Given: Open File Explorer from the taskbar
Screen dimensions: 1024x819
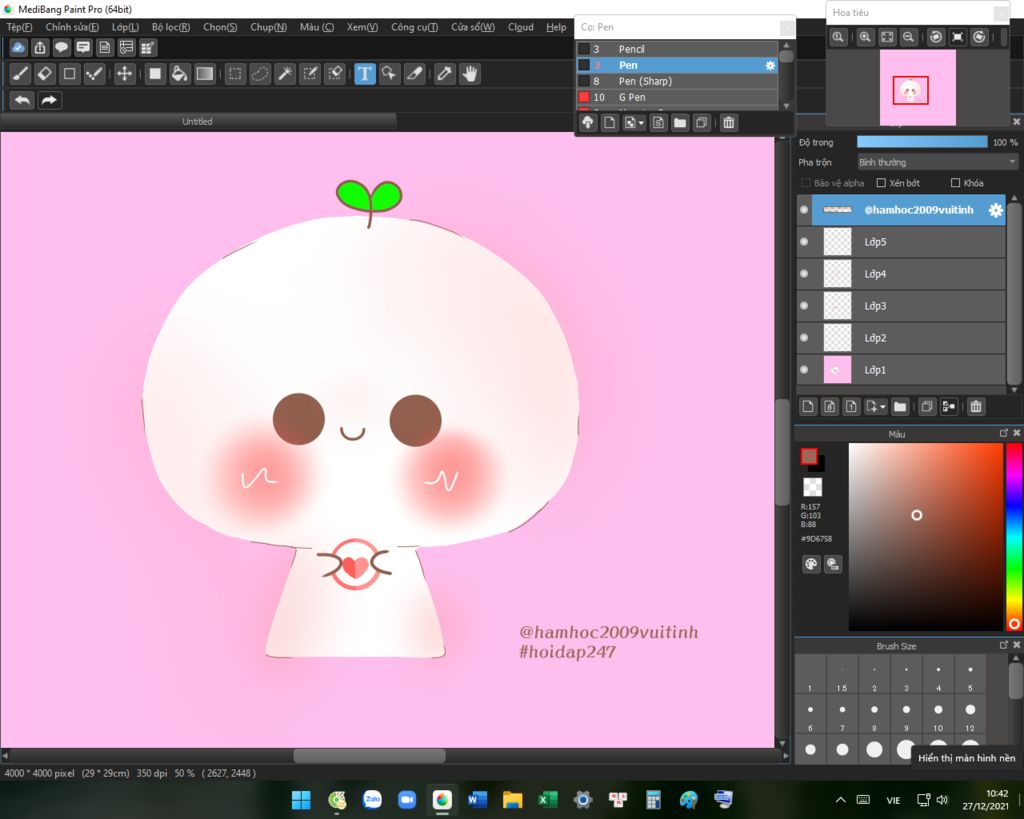Looking at the screenshot, I should click(513, 799).
